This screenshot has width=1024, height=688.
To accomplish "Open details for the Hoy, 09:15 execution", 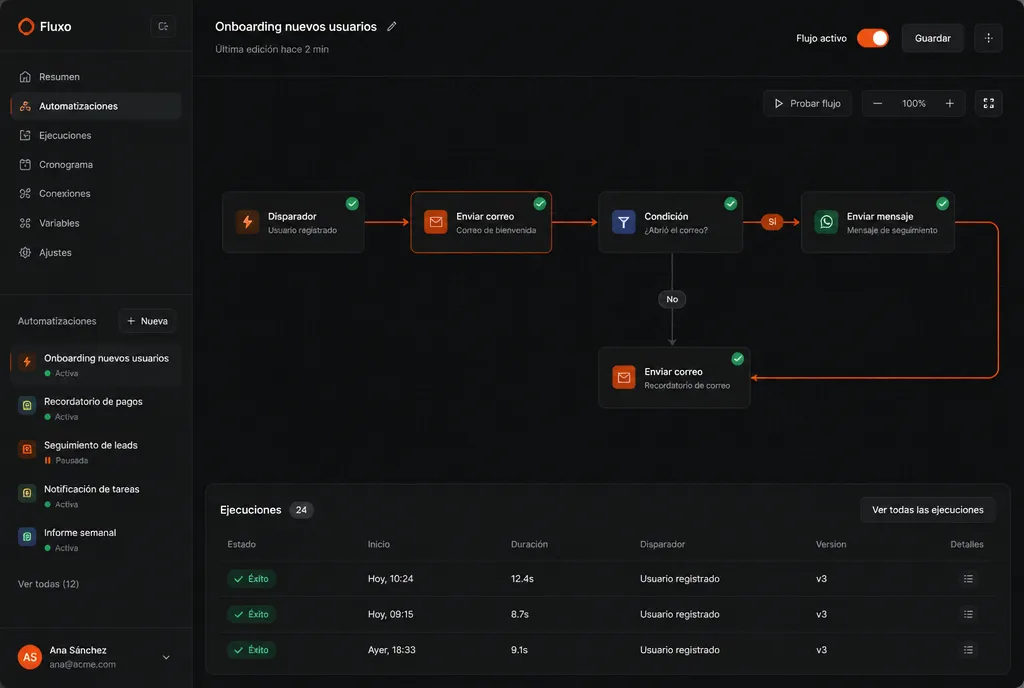I will coord(968,614).
